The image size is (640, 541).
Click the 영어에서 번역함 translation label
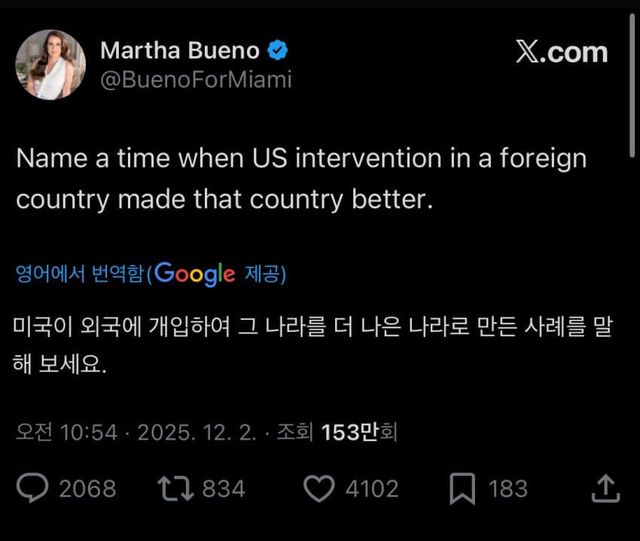coord(79,274)
